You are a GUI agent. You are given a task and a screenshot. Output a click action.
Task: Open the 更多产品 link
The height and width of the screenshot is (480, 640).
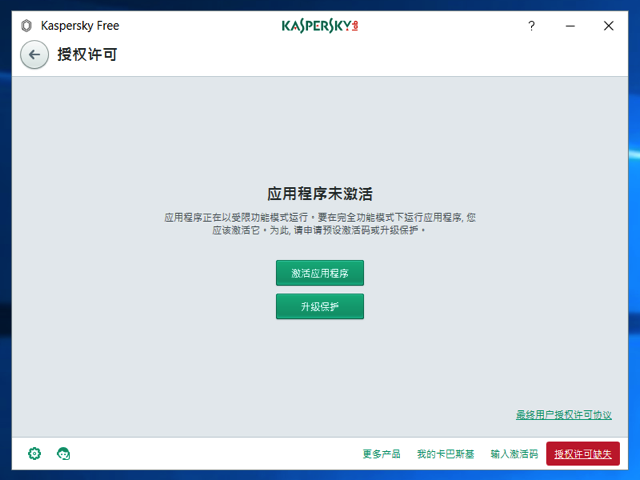pos(381,454)
